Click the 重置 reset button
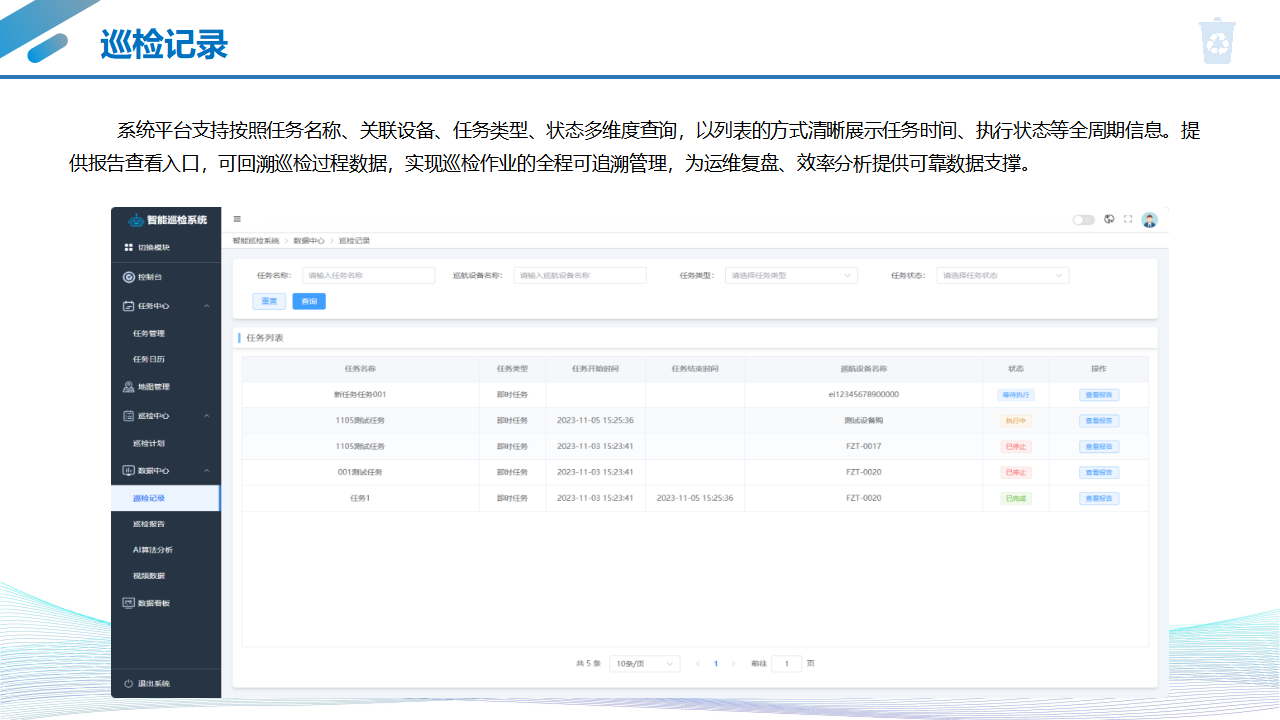The image size is (1280, 720). [269, 301]
